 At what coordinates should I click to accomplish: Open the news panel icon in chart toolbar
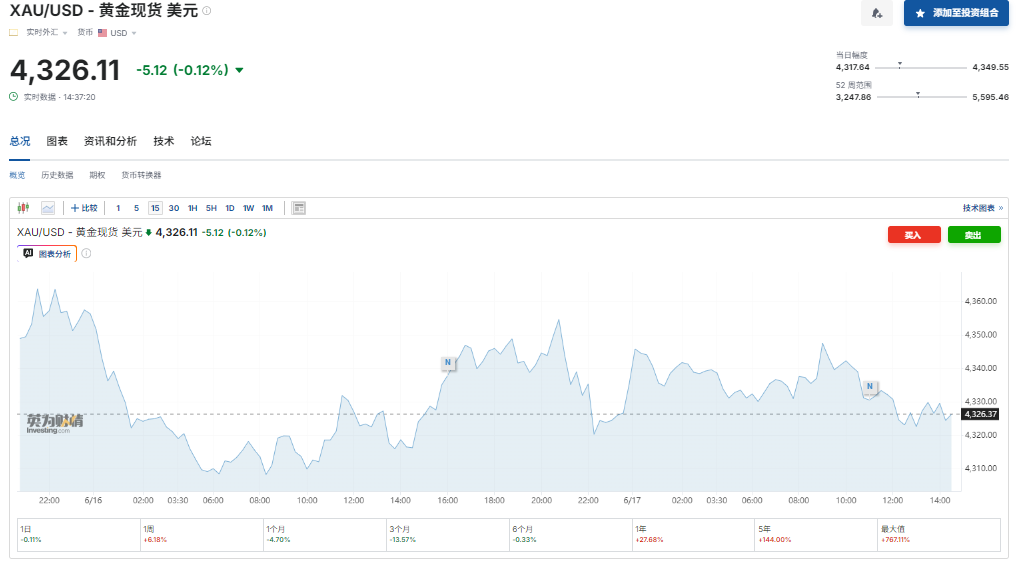point(299,208)
